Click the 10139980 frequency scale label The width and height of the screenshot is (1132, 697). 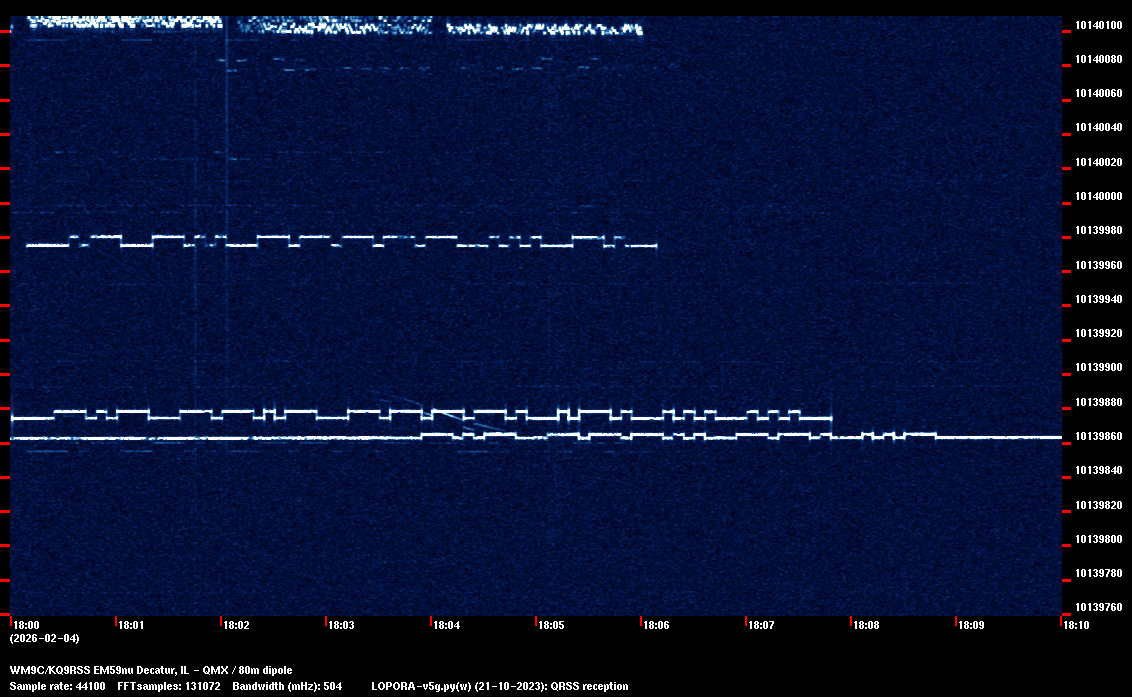pos(1099,231)
